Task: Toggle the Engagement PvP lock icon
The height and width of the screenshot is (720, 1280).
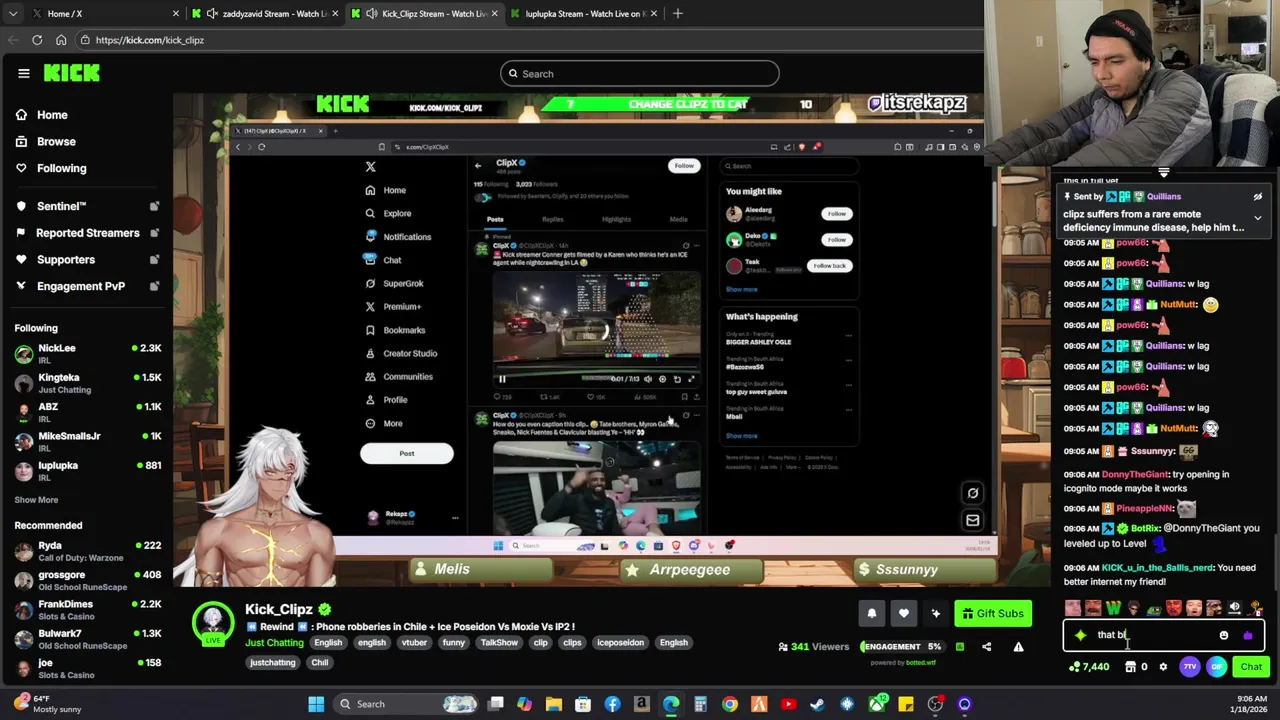Action: click(154, 286)
